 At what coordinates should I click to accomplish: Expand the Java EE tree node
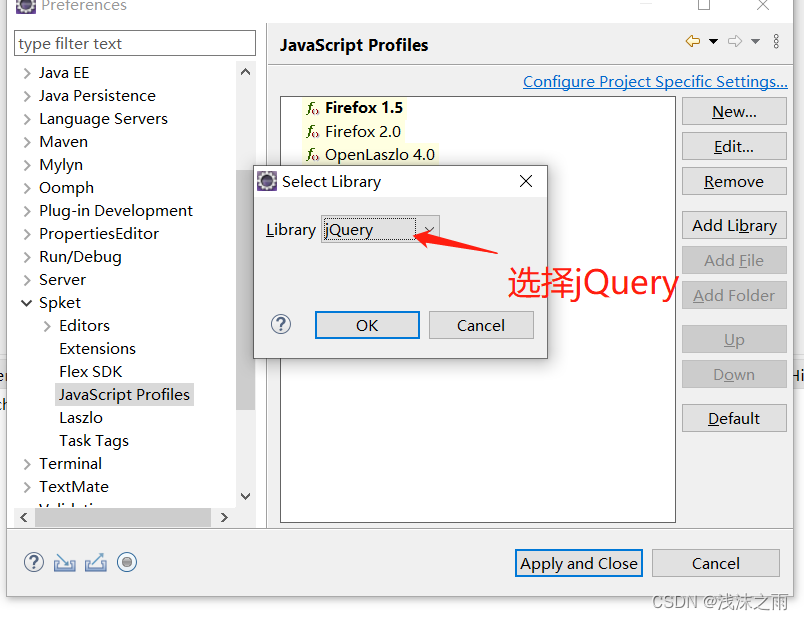click(x=27, y=73)
